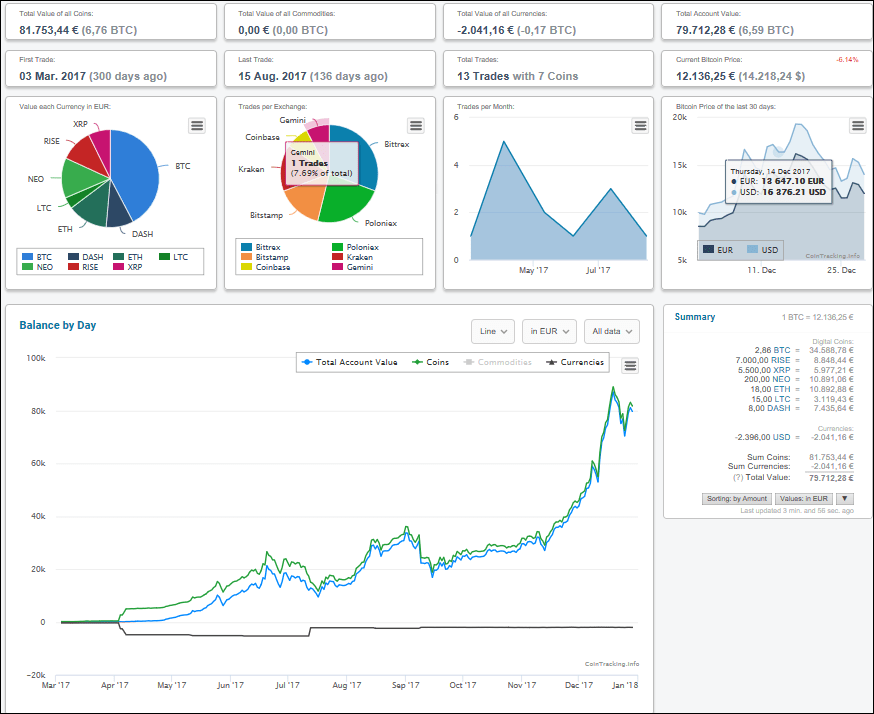Click Values: in EUR button

point(803,499)
